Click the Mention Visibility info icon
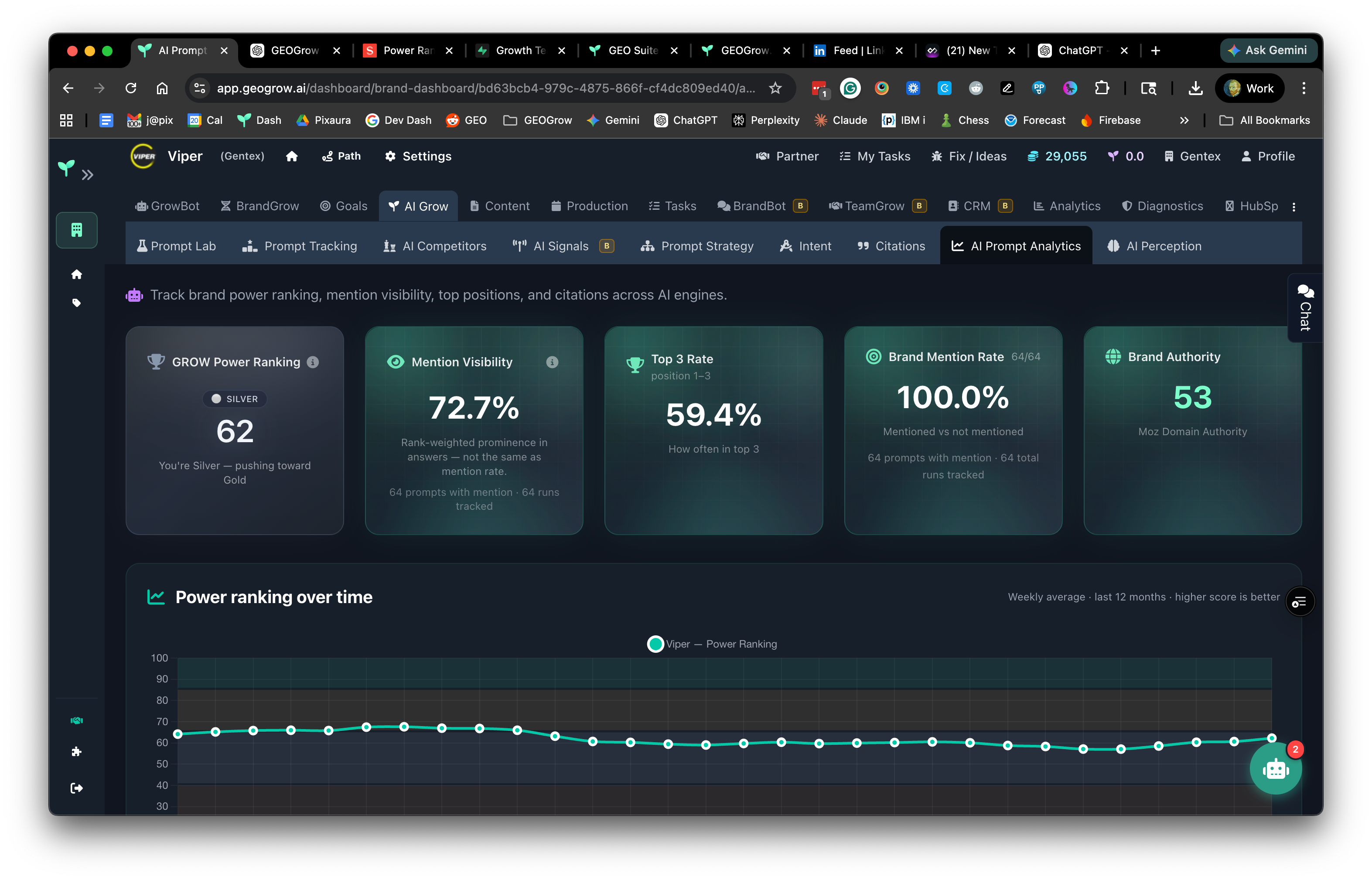The height and width of the screenshot is (880, 1372). click(x=551, y=362)
